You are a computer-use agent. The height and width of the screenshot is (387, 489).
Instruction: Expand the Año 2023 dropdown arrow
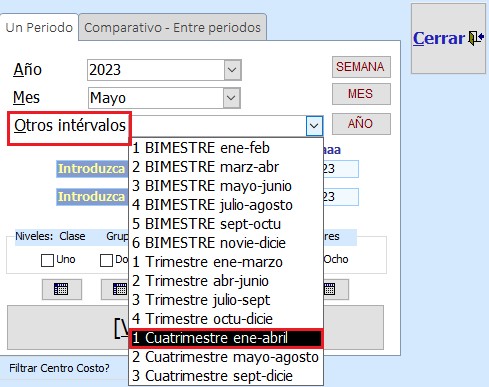coord(232,70)
